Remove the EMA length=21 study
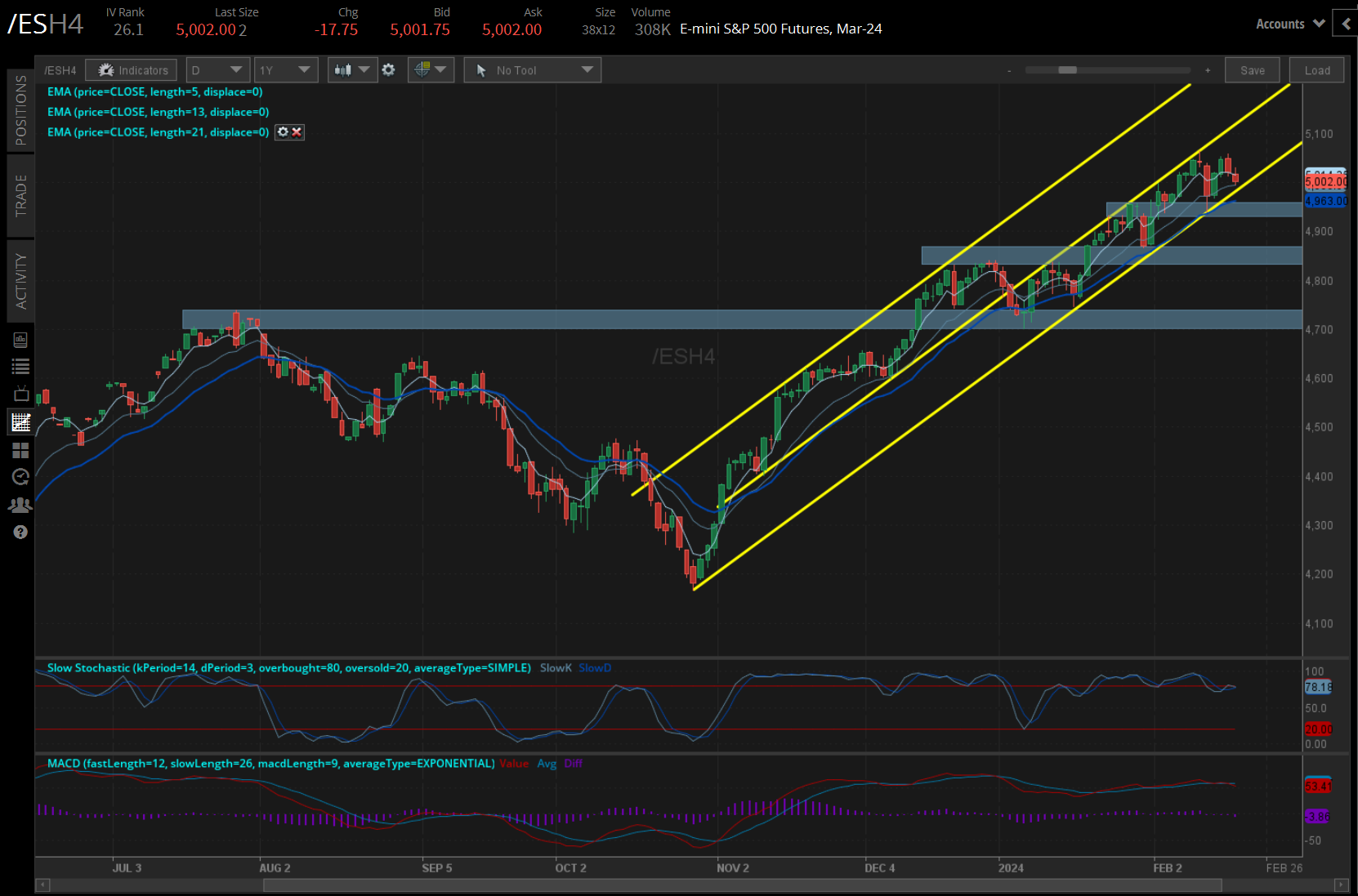1358x896 pixels. (x=297, y=132)
